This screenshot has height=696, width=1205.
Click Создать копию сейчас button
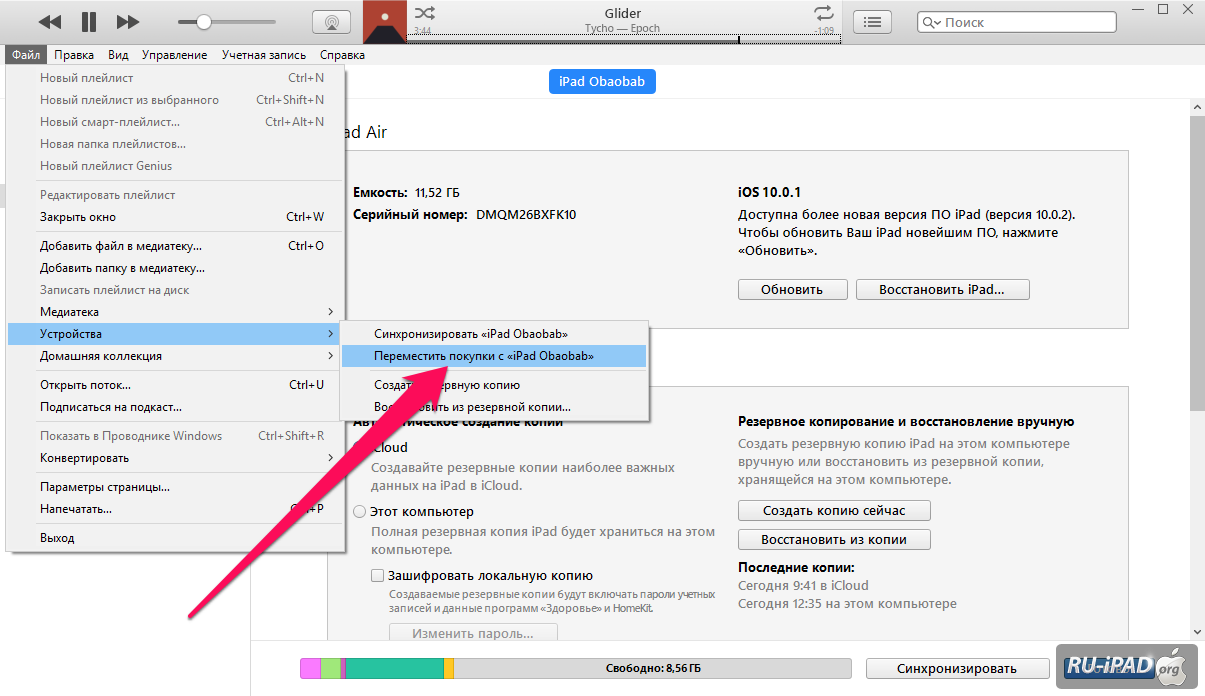point(834,510)
